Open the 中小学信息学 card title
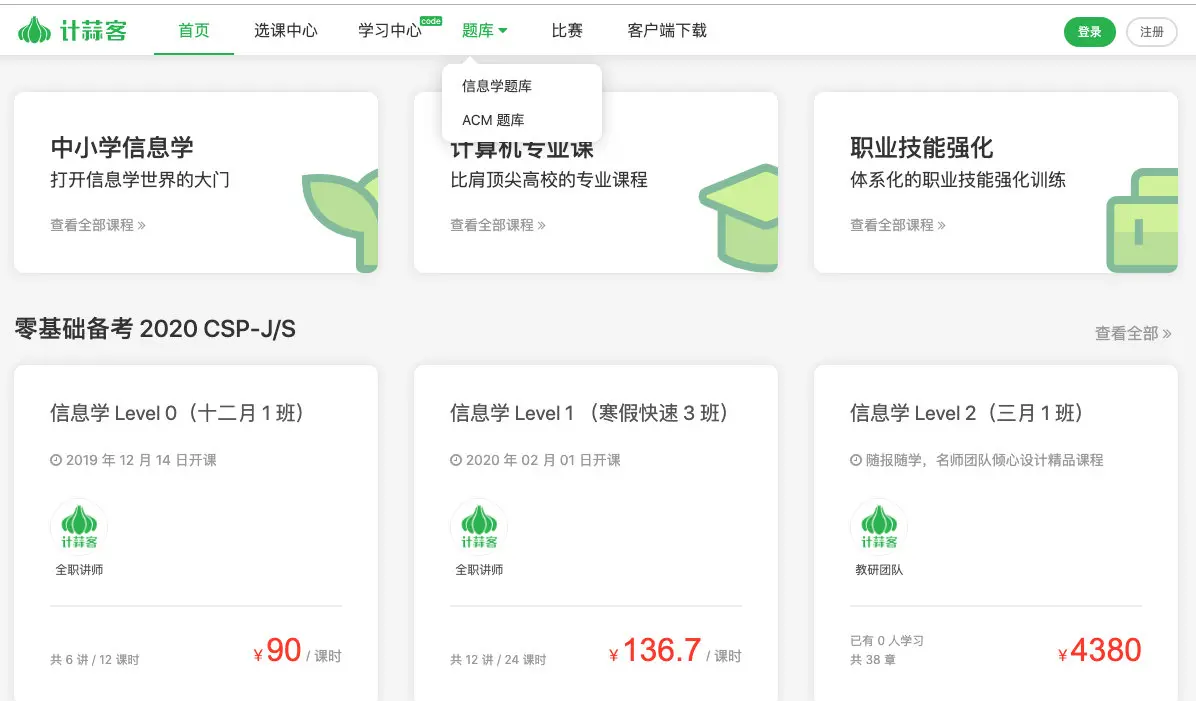 click(x=122, y=147)
